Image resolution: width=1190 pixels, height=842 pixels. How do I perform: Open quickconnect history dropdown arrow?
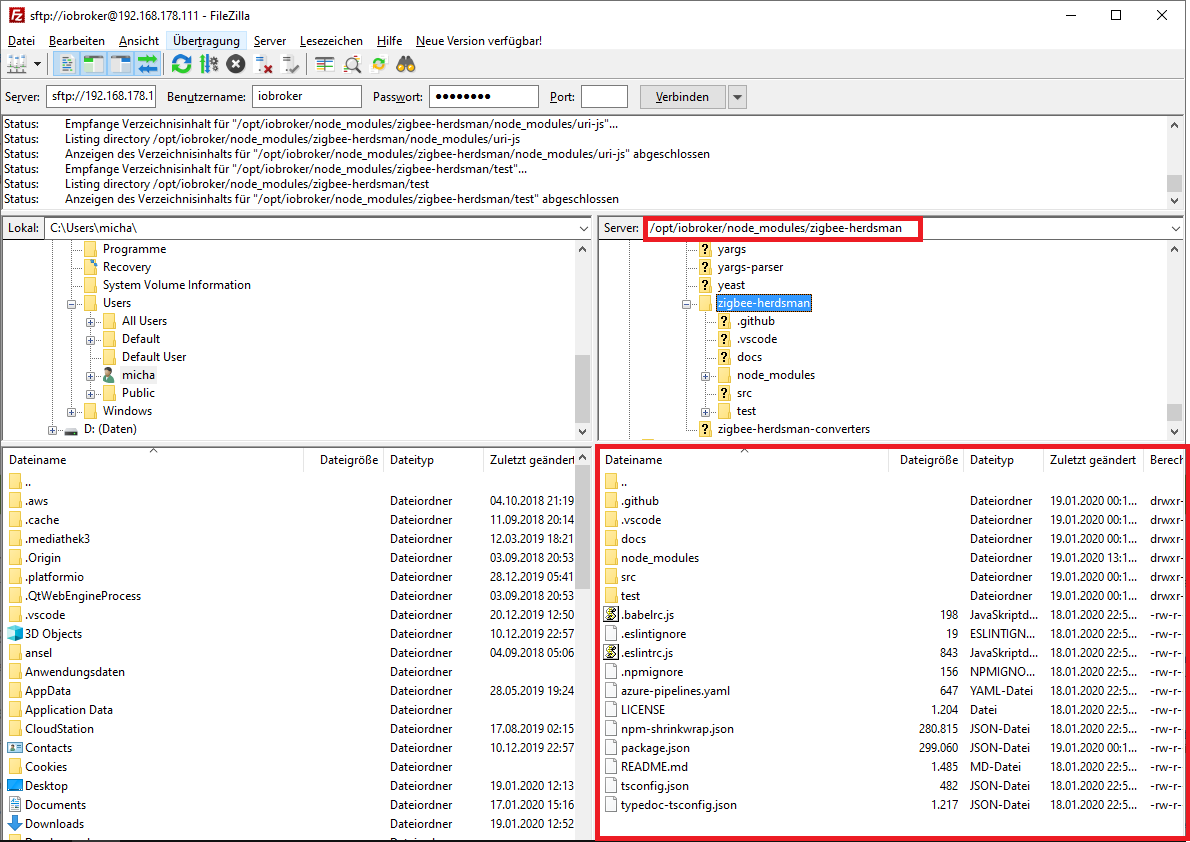(x=737, y=96)
